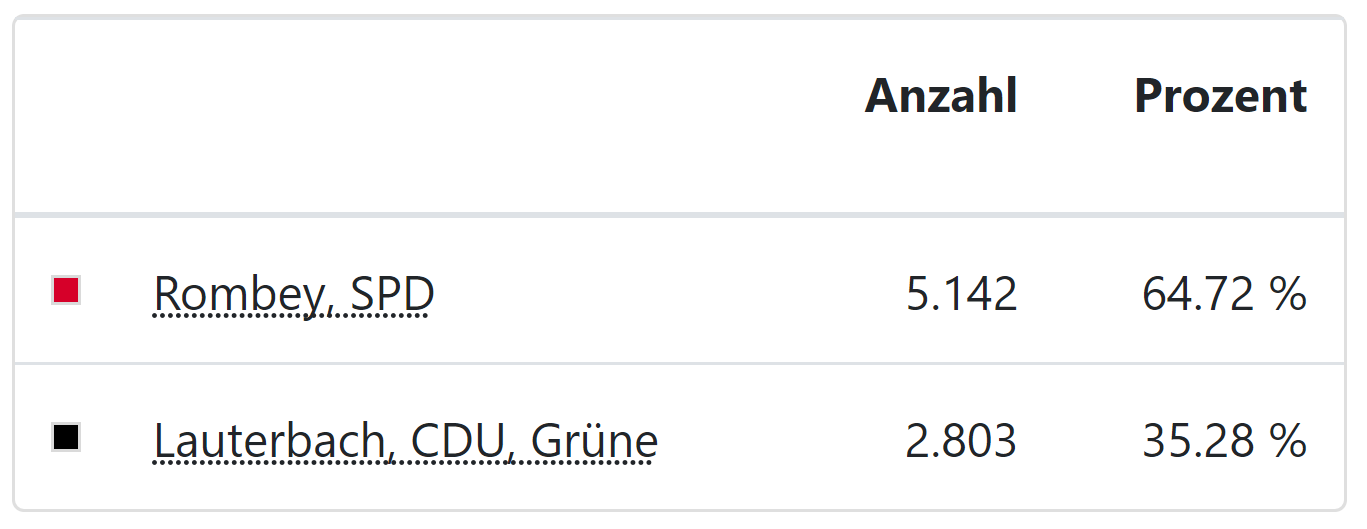Click the surname Rombey

[241, 294]
